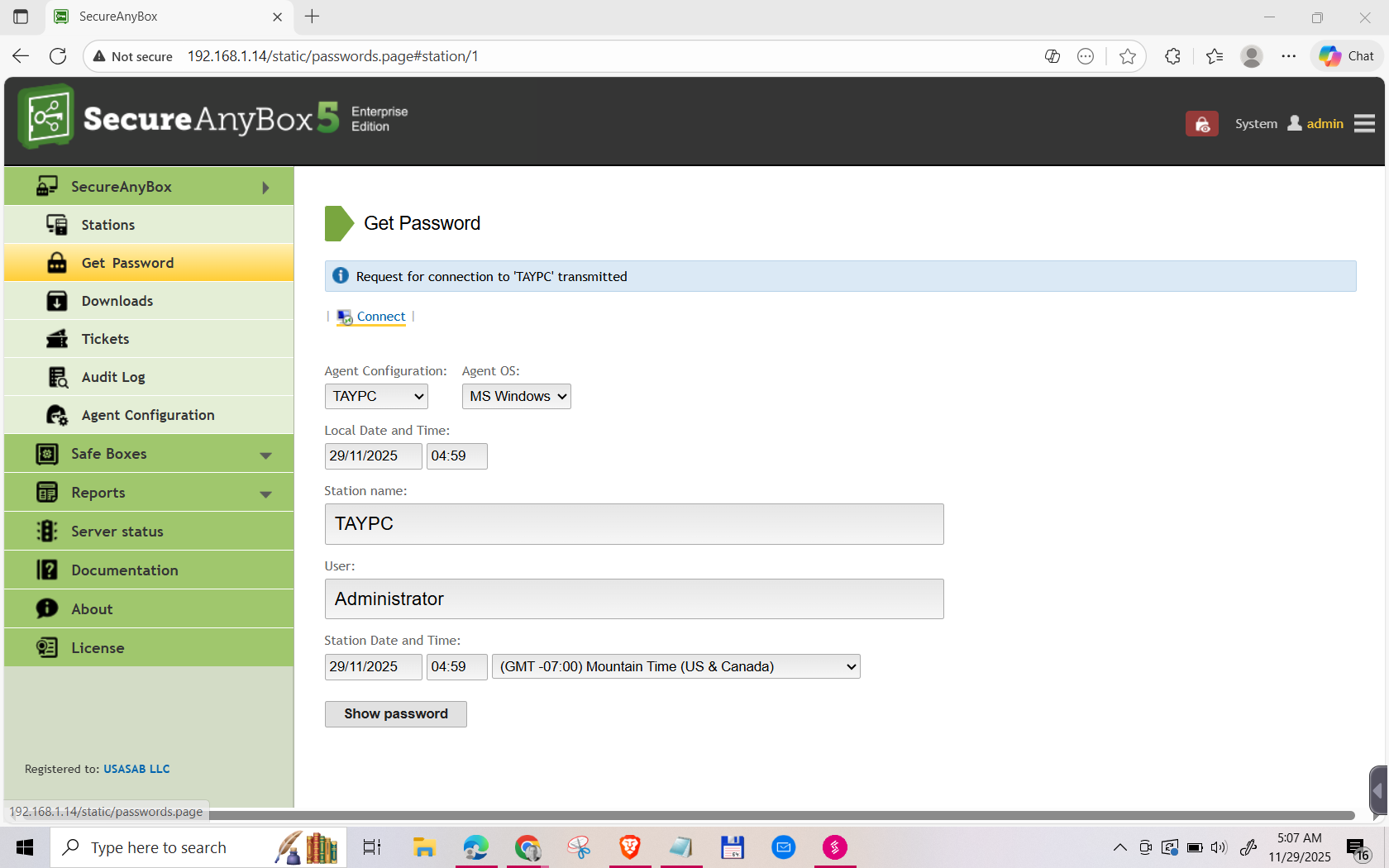1389x868 pixels.
Task: Open browser extensions puzzle icon
Action: 1172,56
